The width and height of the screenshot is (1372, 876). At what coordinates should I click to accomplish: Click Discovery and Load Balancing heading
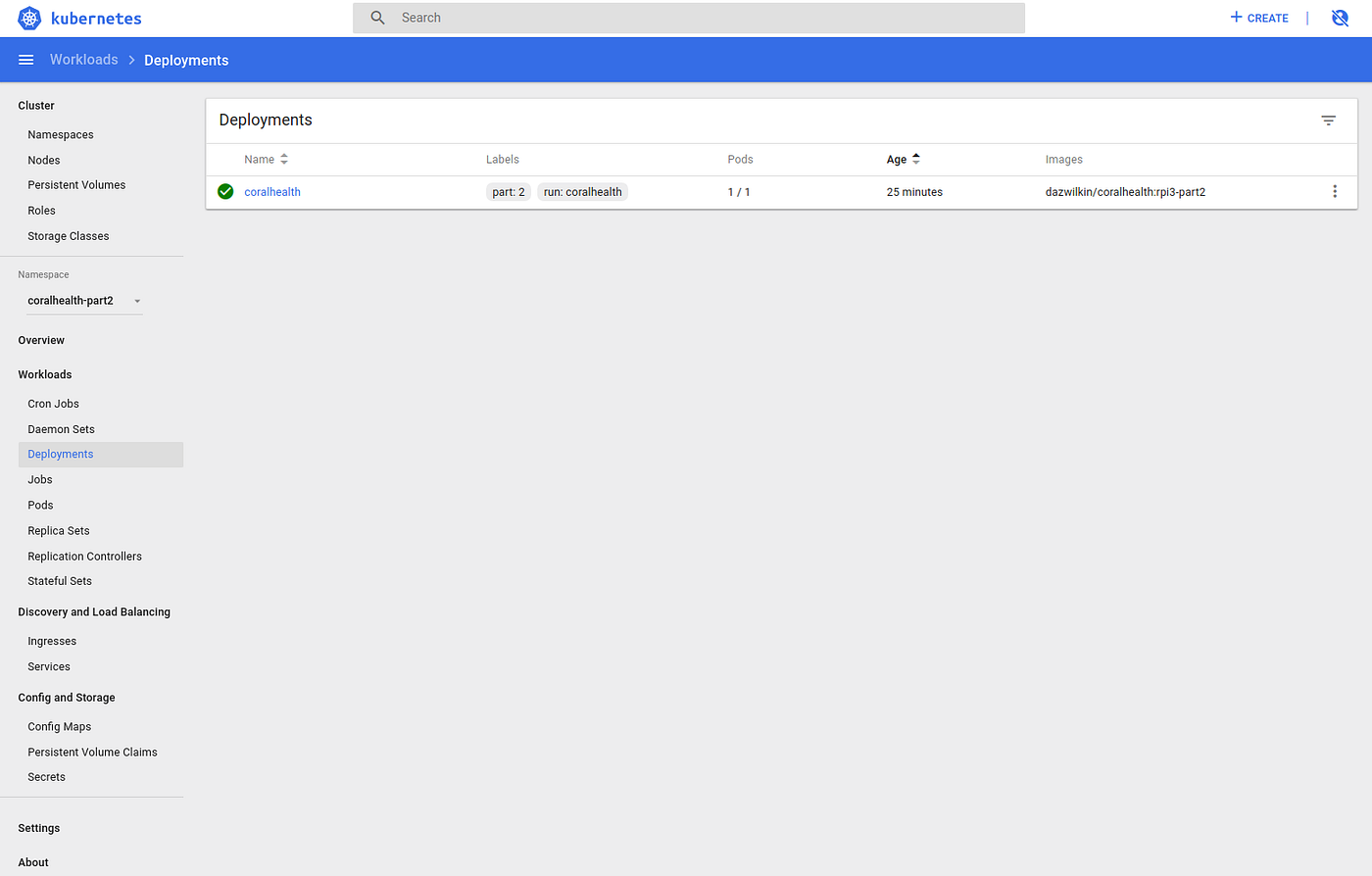pos(94,611)
